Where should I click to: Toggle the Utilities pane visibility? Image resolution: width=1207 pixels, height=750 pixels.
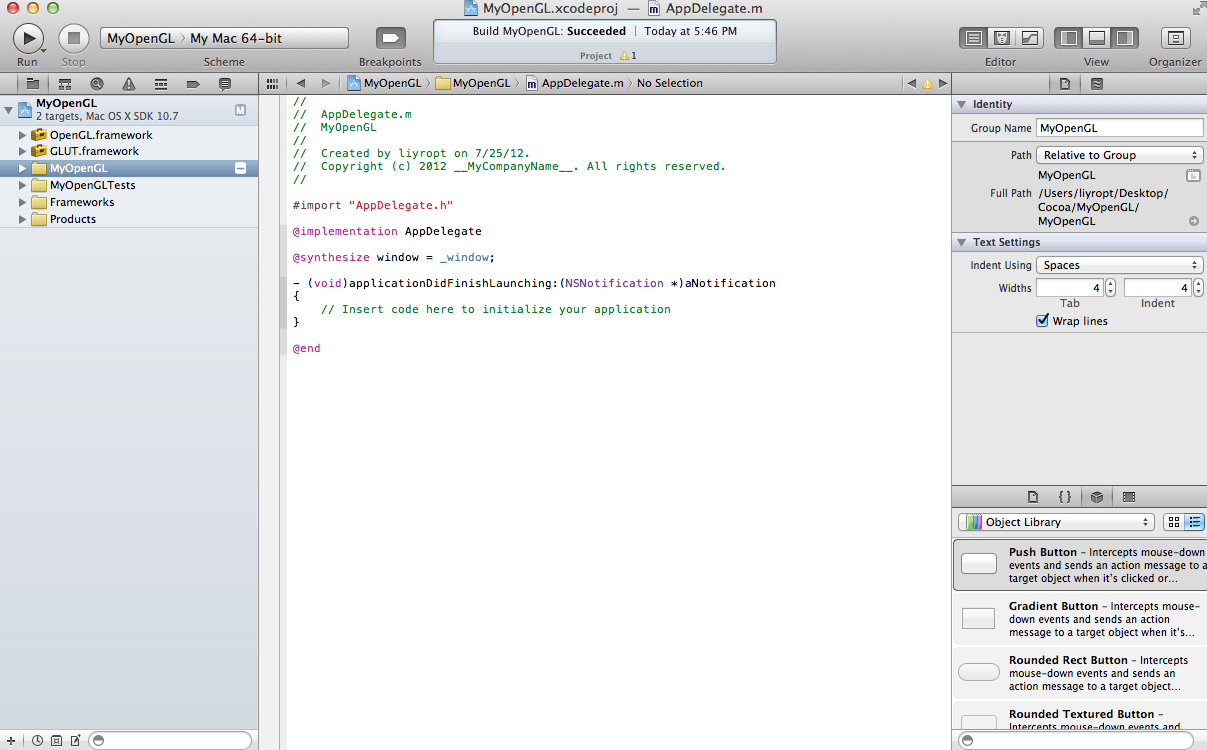[1125, 38]
